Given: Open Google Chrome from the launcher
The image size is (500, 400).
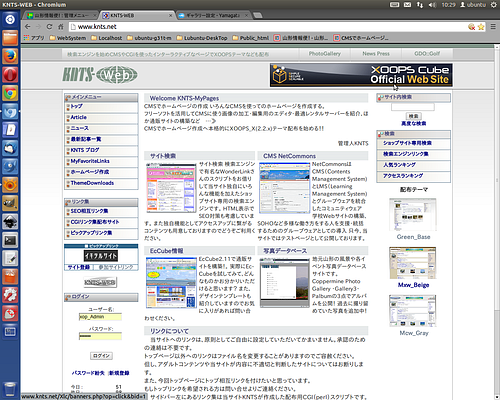Looking at the screenshot, I should point(10,93).
